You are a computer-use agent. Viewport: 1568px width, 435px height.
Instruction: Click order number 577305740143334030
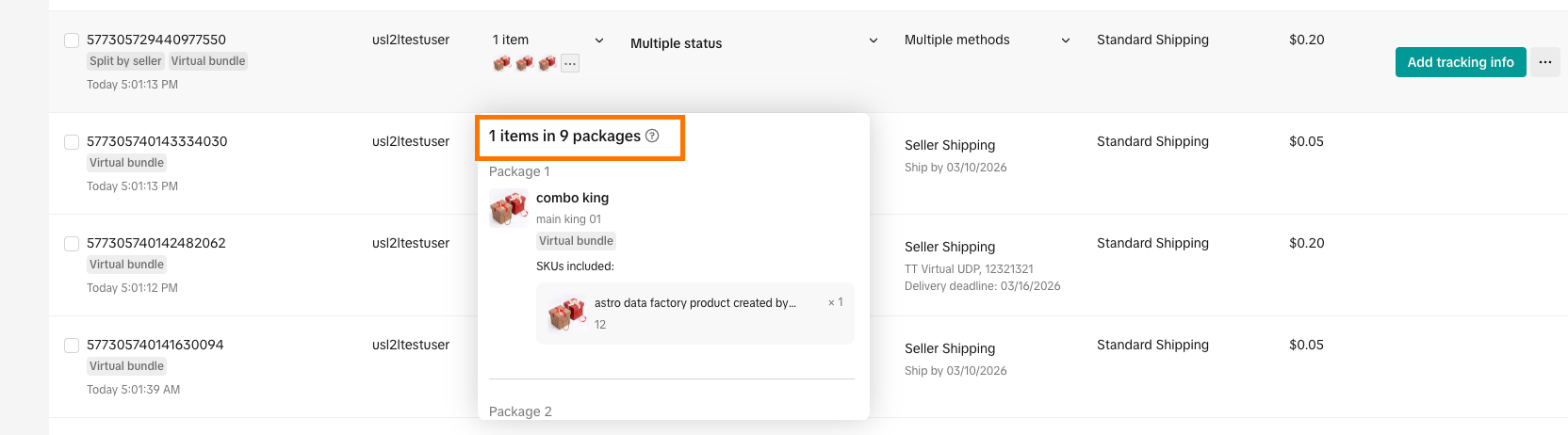[156, 141]
